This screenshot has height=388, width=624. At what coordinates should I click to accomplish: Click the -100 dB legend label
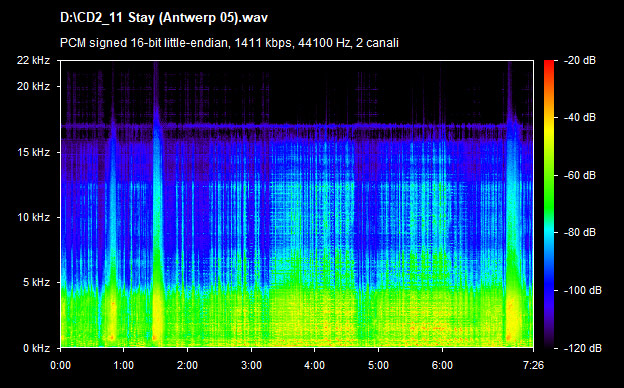[x=583, y=290]
